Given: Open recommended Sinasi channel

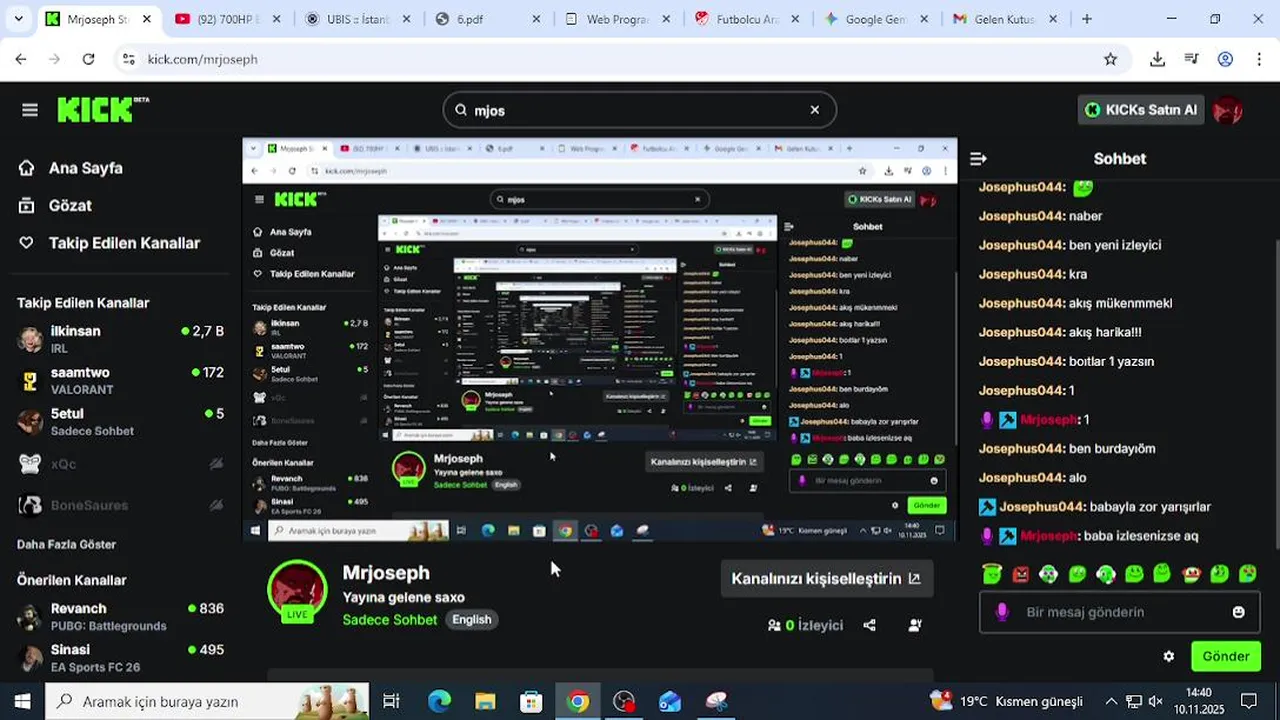Looking at the screenshot, I should point(120,657).
